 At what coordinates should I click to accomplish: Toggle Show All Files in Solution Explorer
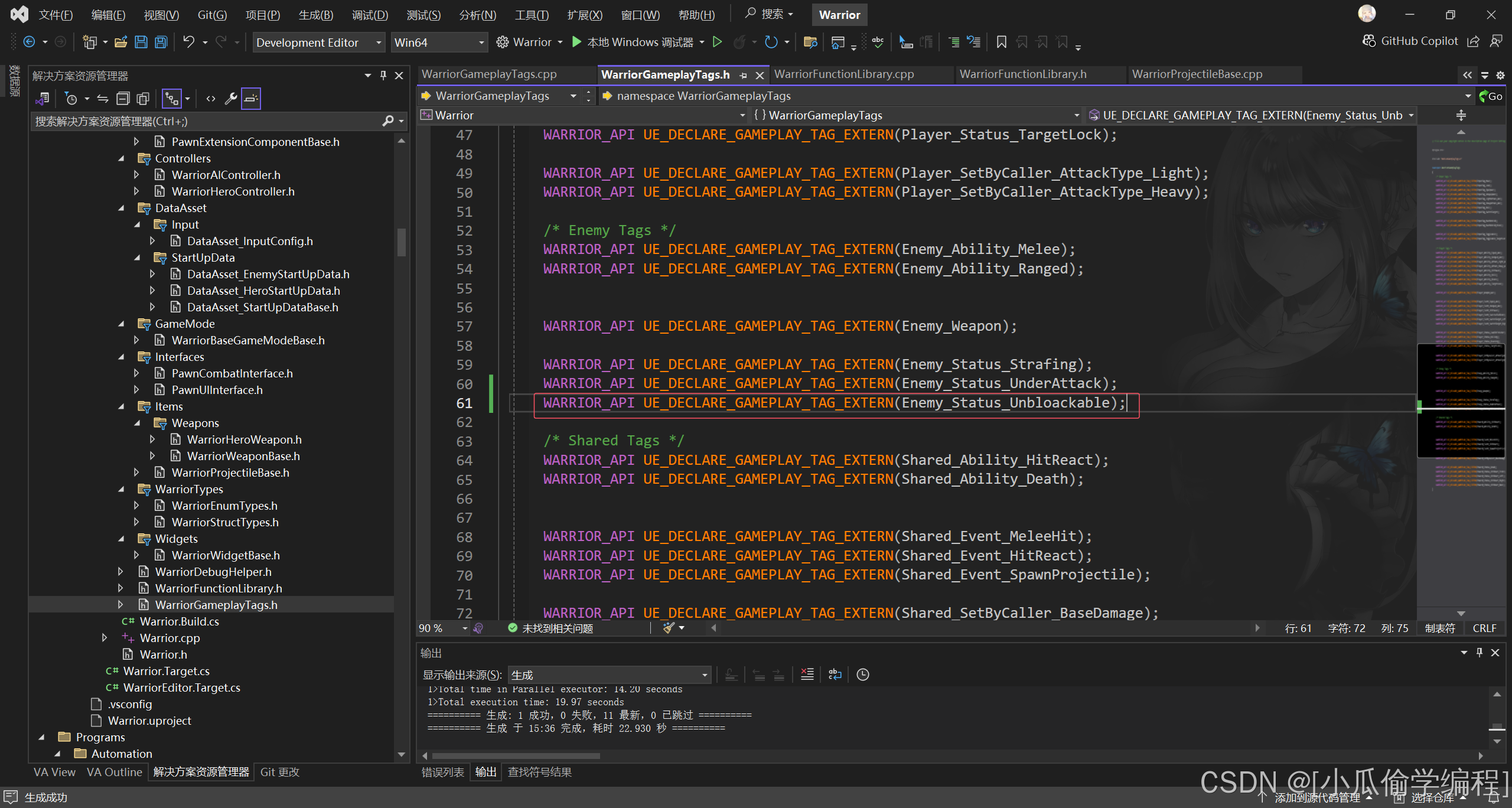pyautogui.click(x=143, y=99)
